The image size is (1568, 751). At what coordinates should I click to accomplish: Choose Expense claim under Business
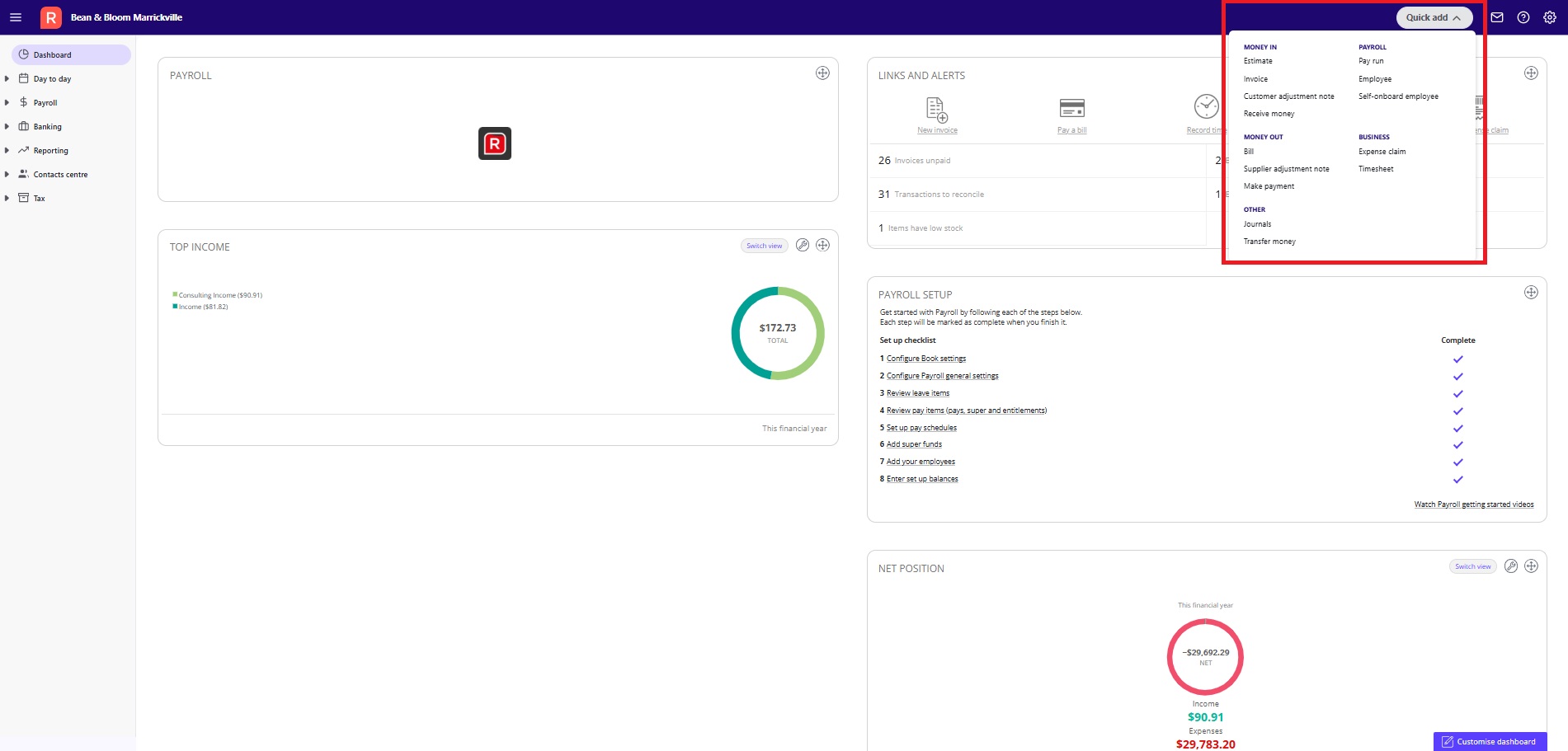click(x=1382, y=152)
